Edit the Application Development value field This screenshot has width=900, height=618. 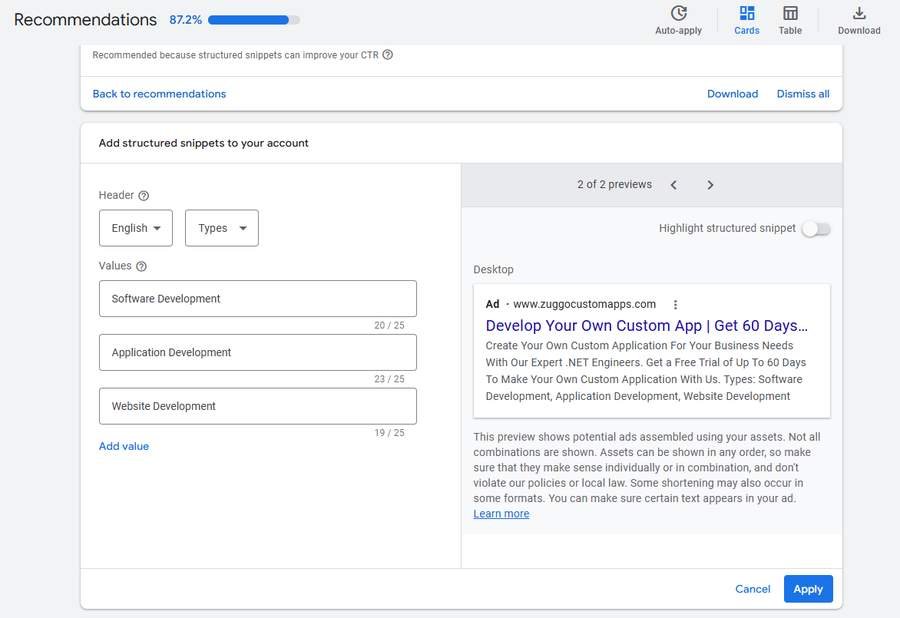point(258,353)
